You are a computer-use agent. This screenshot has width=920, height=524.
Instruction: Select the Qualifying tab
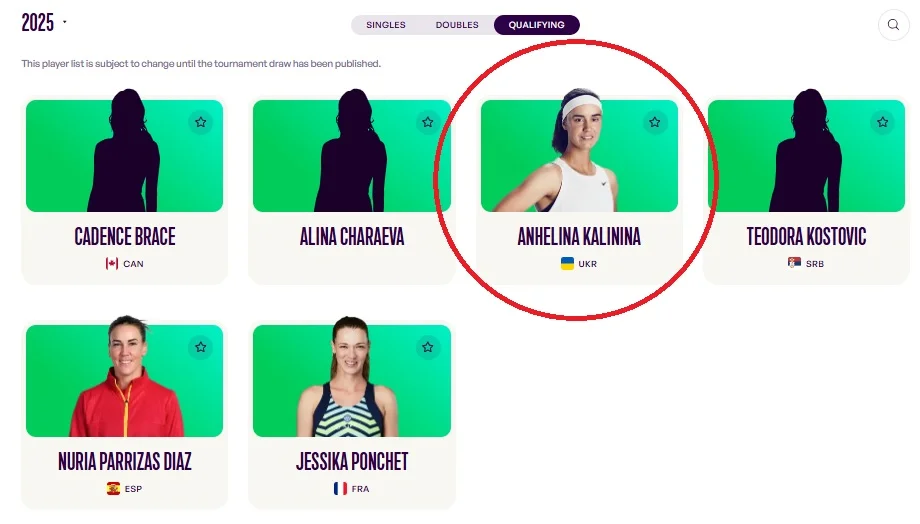pyautogui.click(x=536, y=25)
